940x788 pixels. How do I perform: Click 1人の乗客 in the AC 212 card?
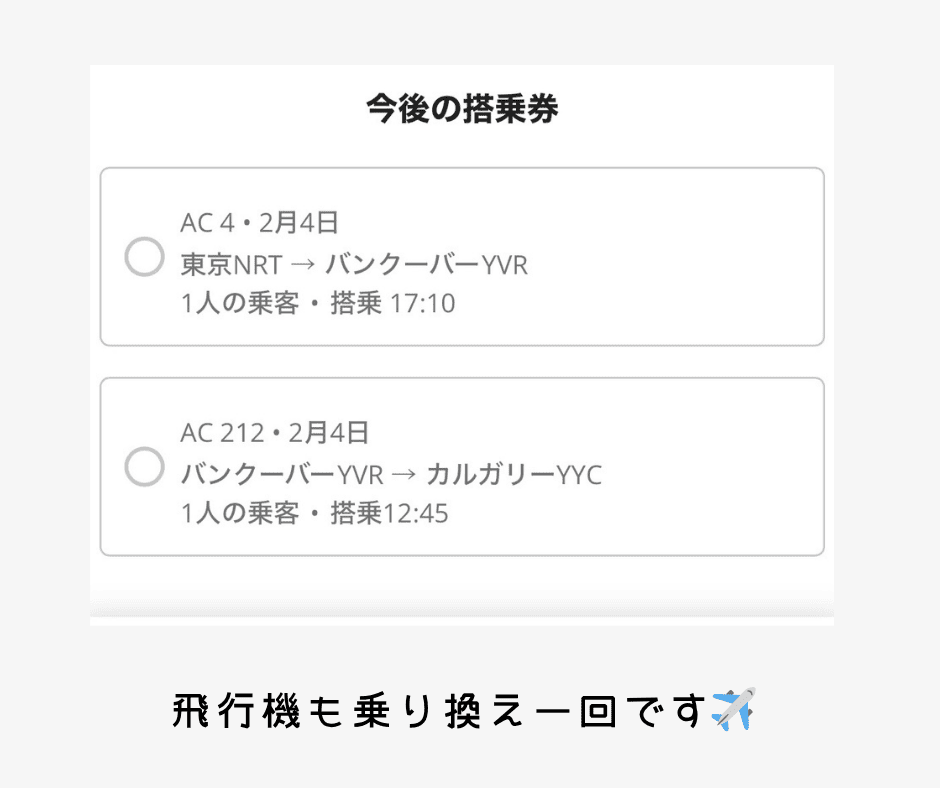pyautogui.click(x=240, y=514)
